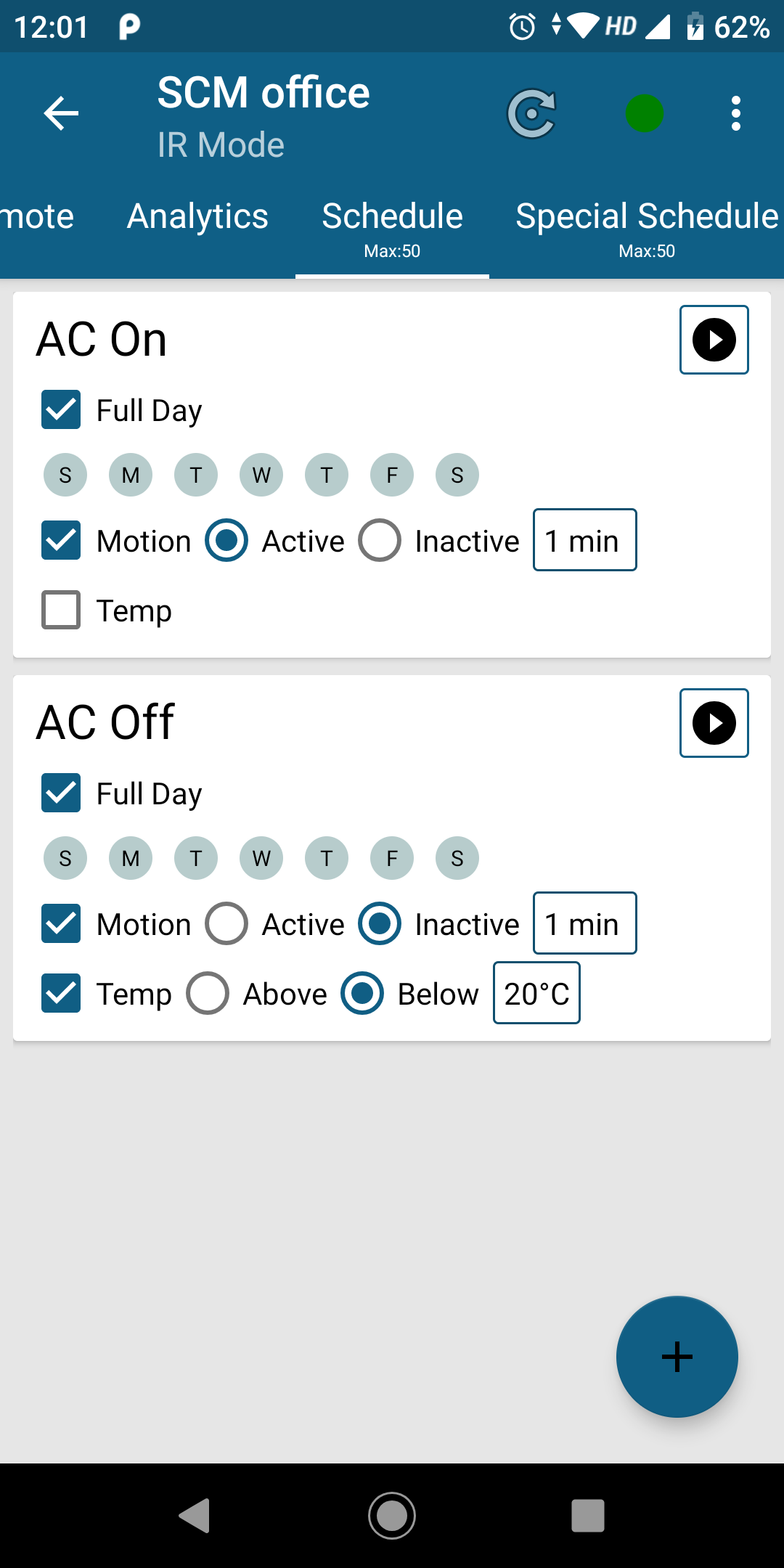Tap the Android back navigation triangle
The image size is (784, 1568).
[x=195, y=1516]
